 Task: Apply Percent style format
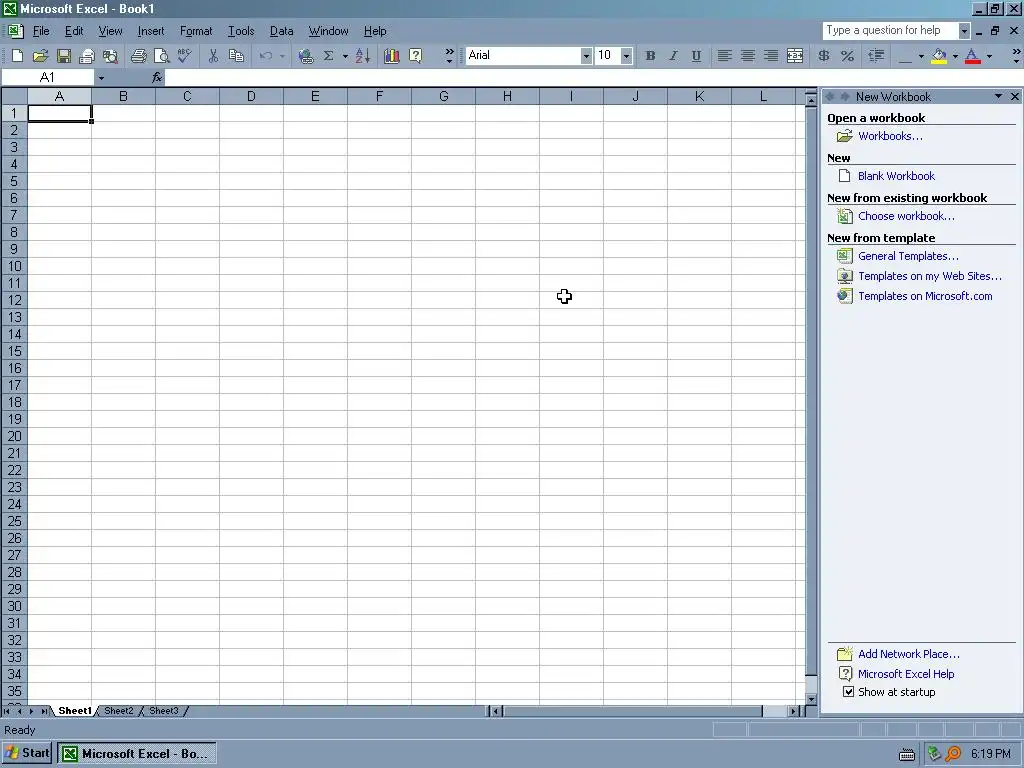click(x=848, y=56)
